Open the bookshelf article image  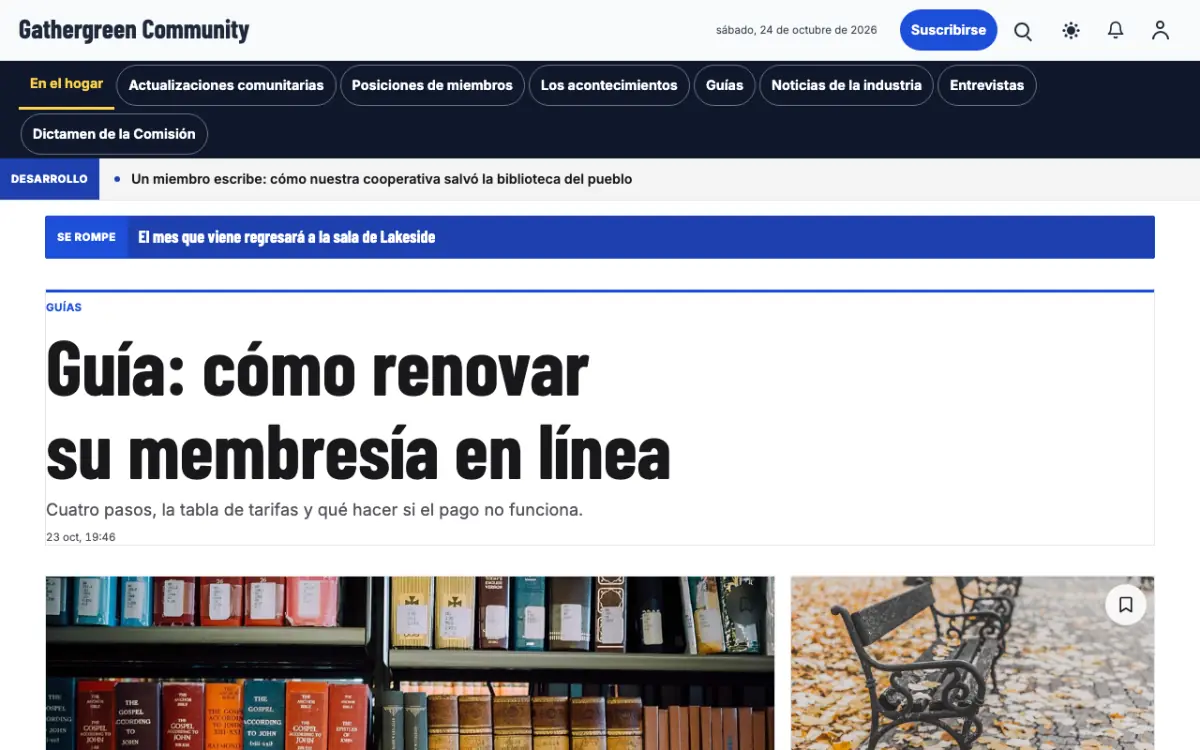(x=410, y=663)
